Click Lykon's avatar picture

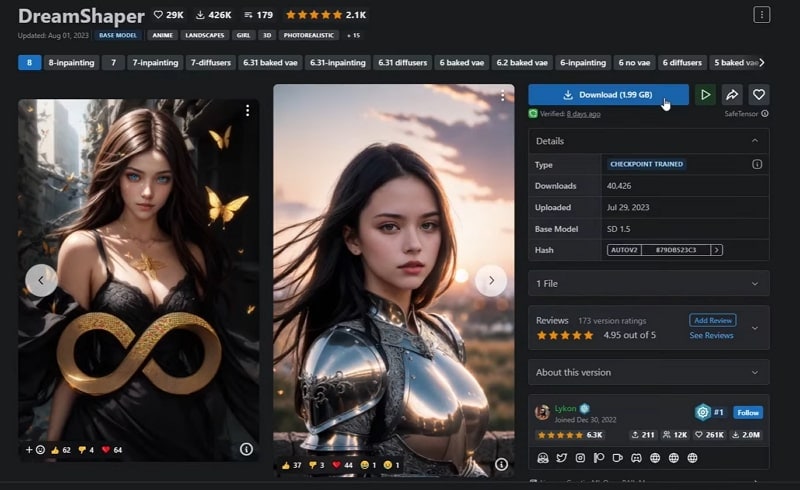coord(542,412)
